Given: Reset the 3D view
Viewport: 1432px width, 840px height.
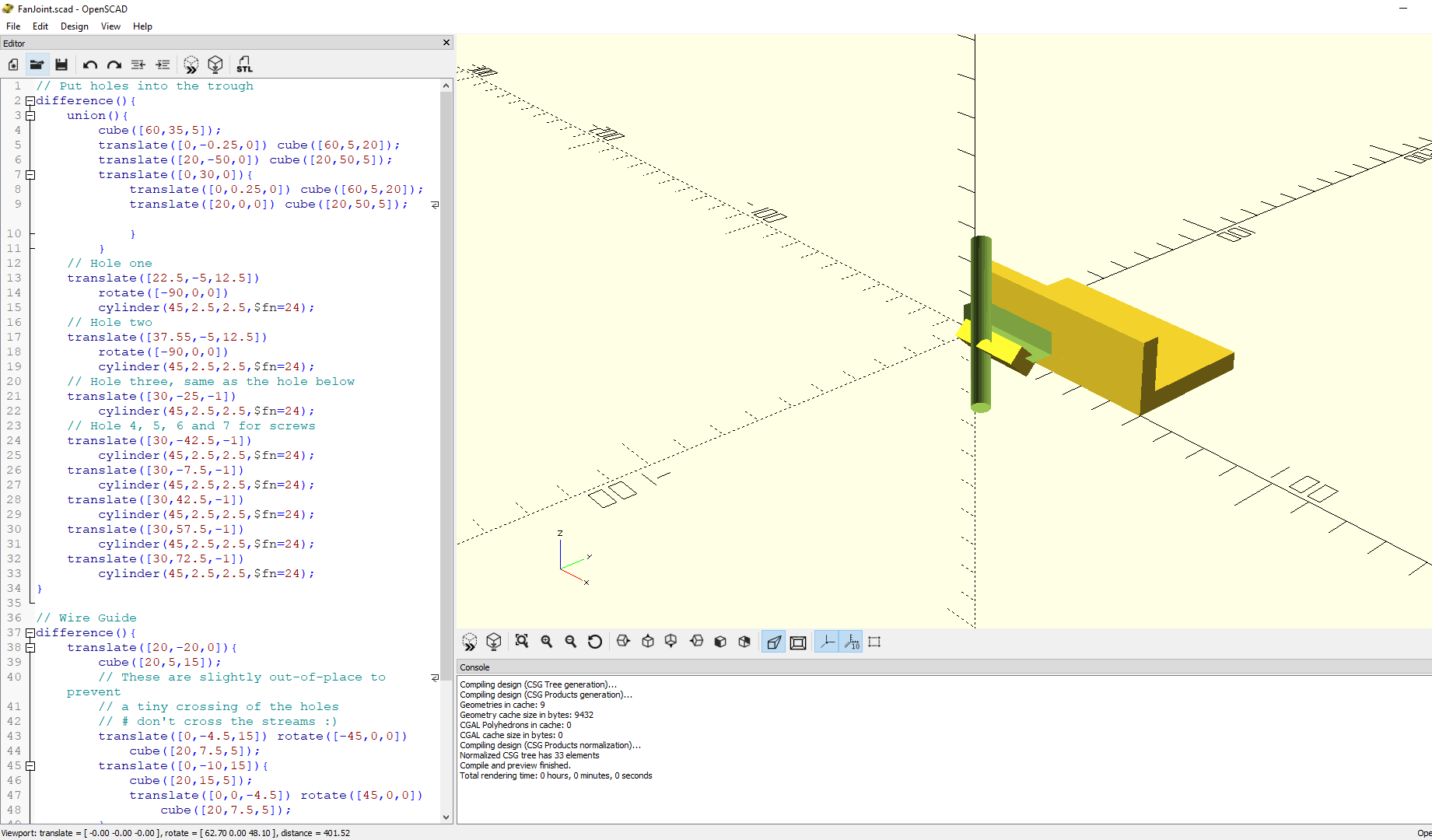Looking at the screenshot, I should tap(595, 642).
